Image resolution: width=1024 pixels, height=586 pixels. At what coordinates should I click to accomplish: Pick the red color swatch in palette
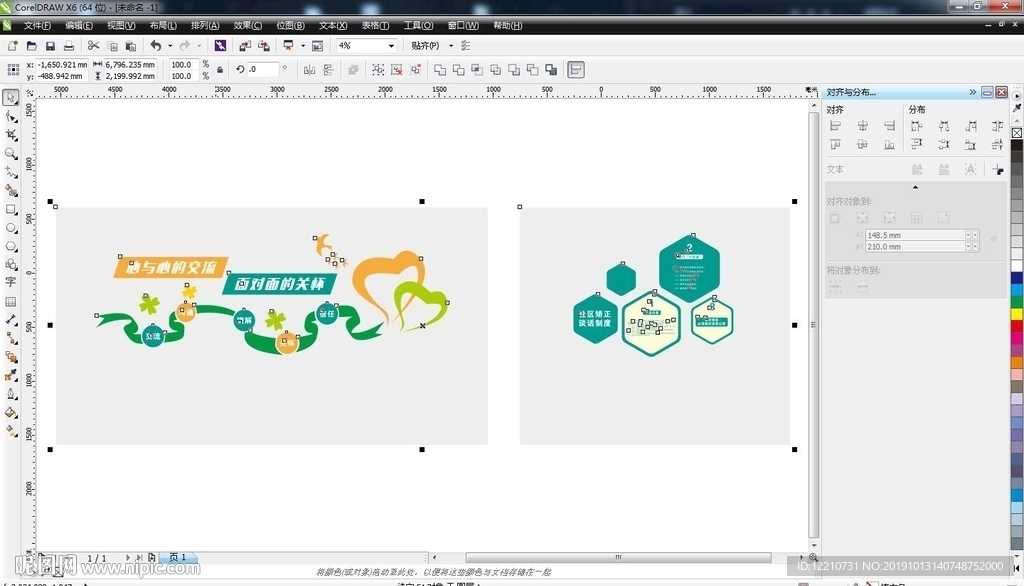[x=1017, y=314]
